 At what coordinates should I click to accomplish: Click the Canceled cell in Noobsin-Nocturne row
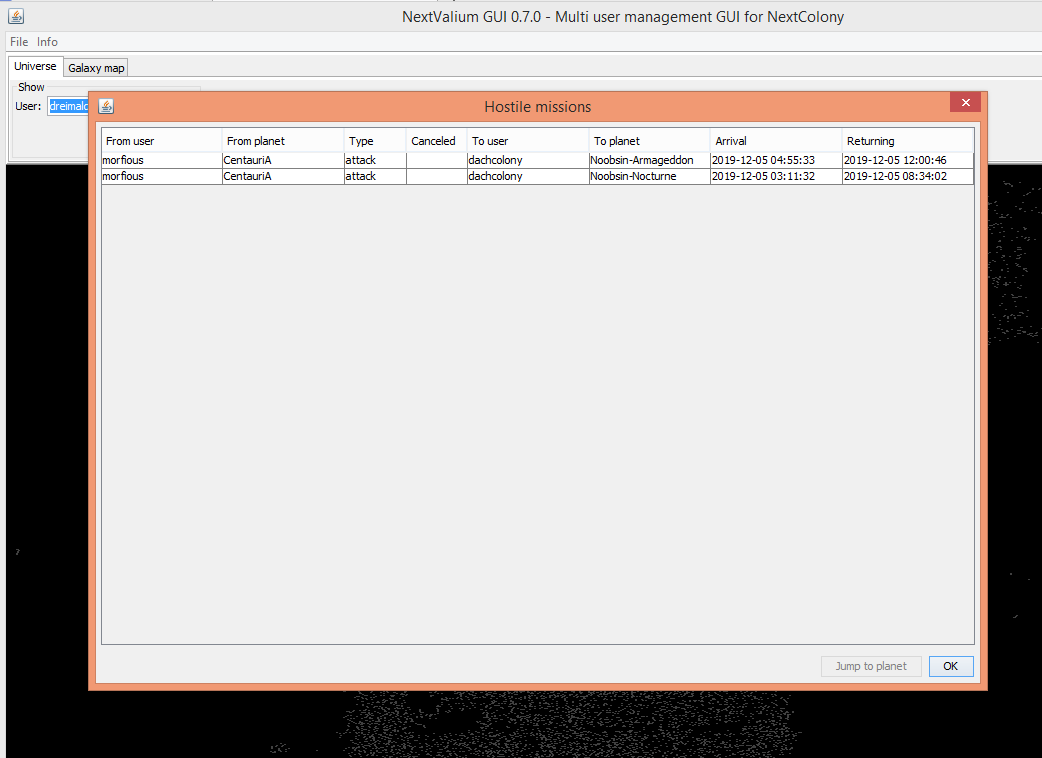437,176
